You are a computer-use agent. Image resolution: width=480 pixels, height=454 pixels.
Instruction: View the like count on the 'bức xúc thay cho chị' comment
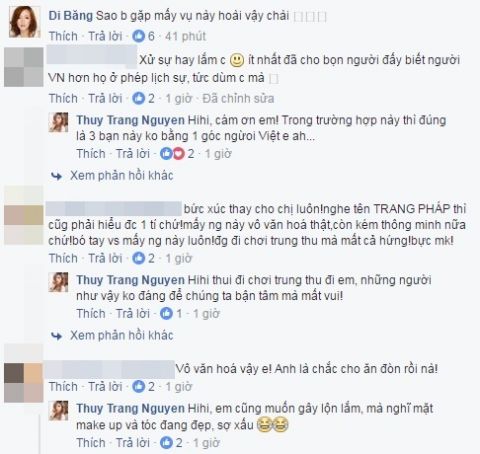(x=143, y=258)
